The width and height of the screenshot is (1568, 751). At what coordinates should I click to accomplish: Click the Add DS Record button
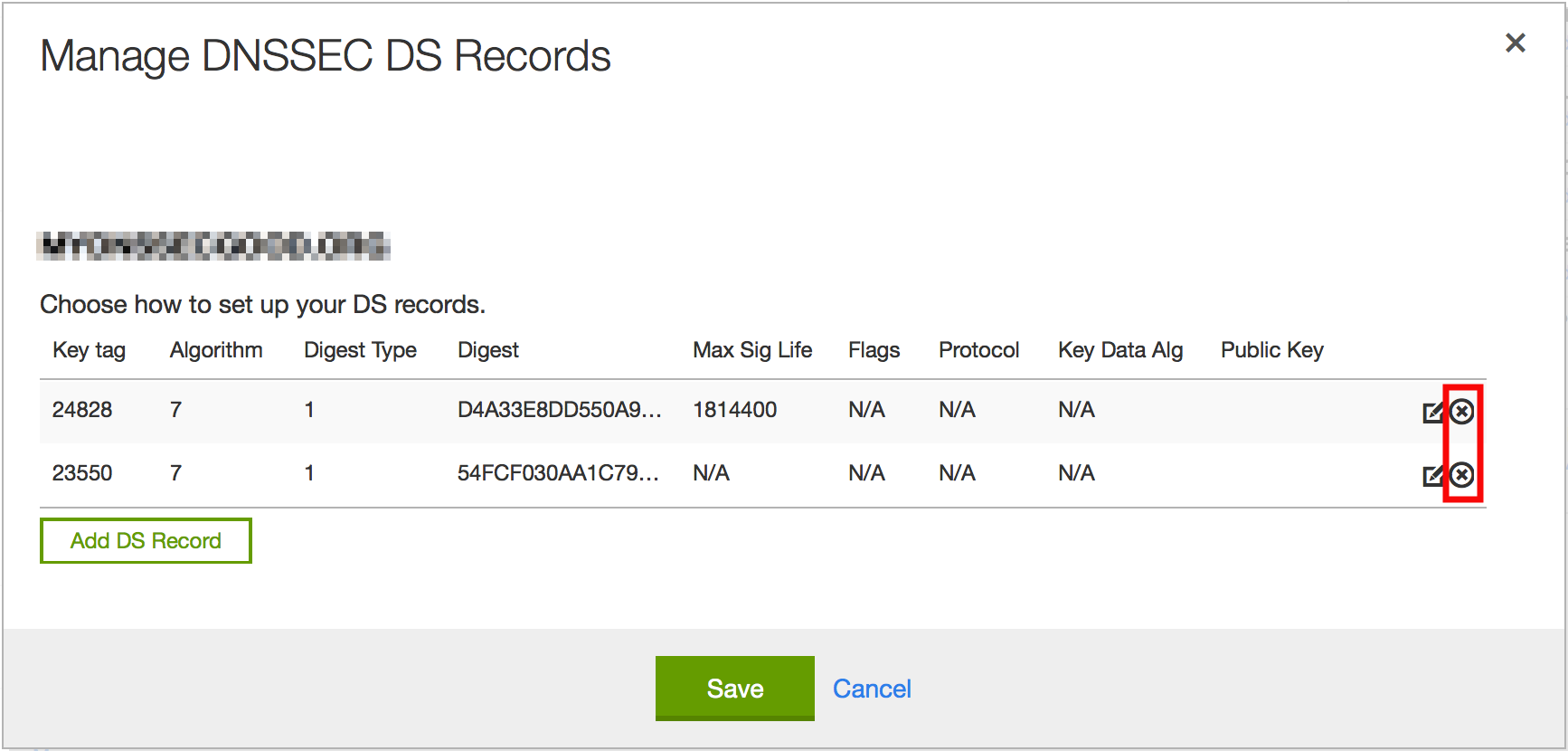click(x=146, y=540)
